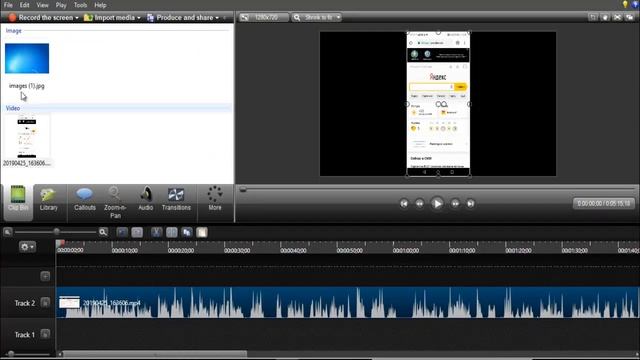
Task: Open the timeline gear settings dropdown
Action: pos(27,247)
